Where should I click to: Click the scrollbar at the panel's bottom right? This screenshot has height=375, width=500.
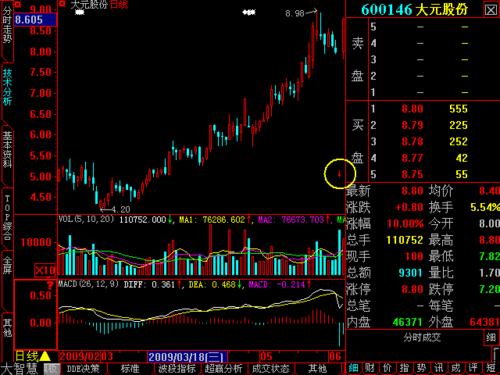496,354
